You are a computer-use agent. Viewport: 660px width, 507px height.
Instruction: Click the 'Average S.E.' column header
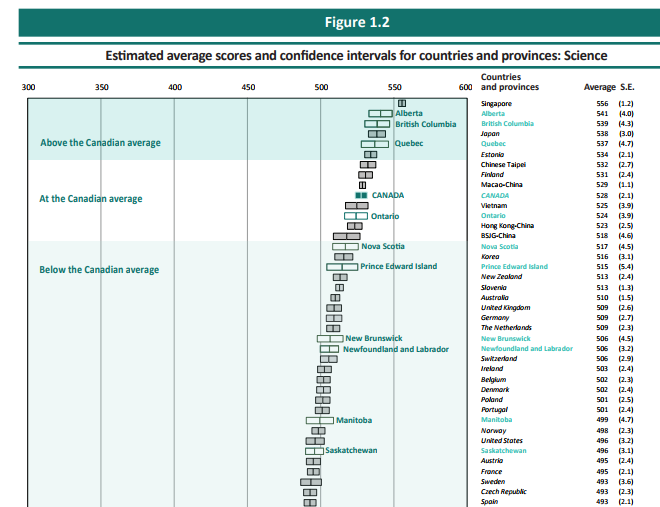point(608,87)
